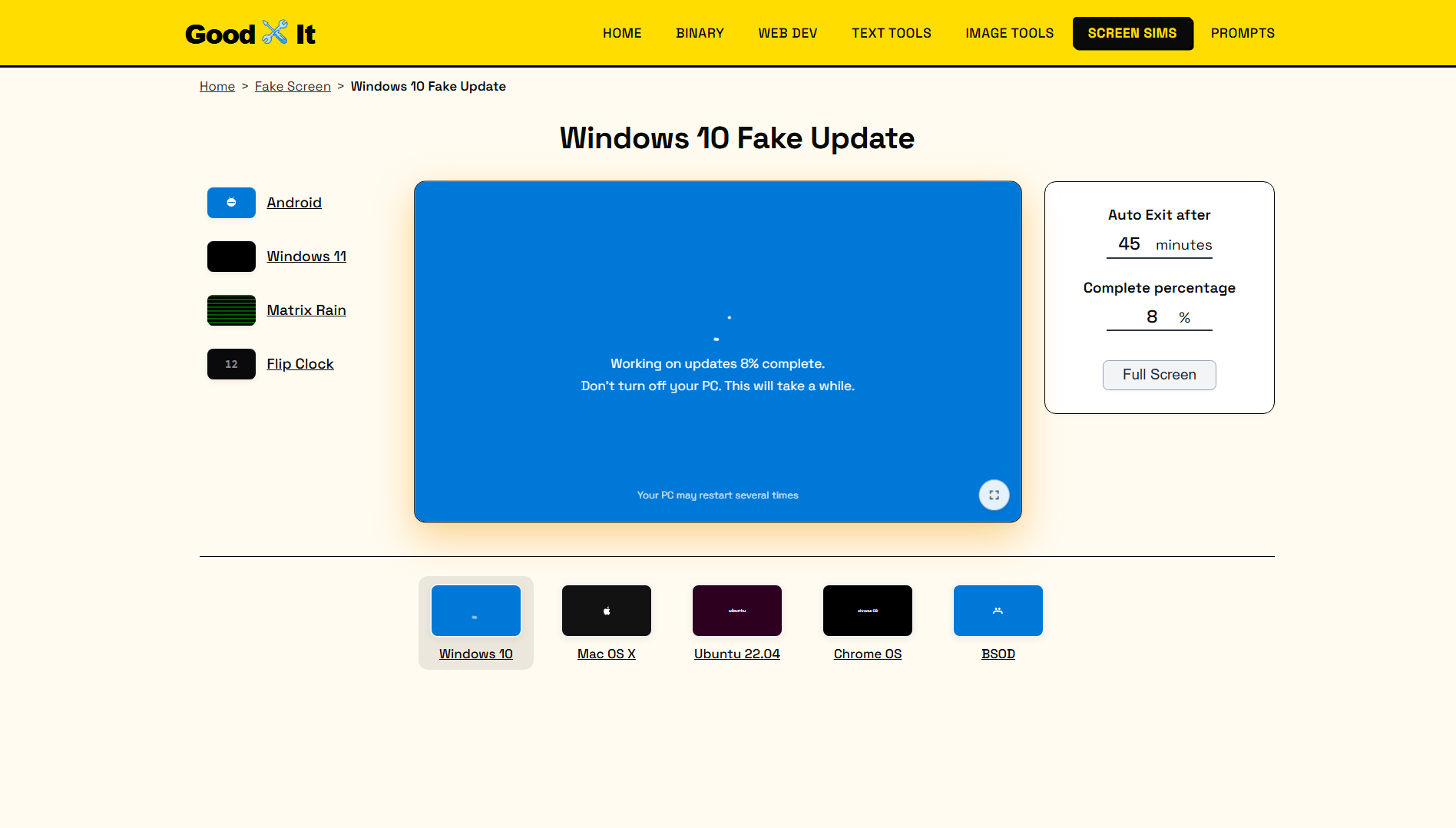Click the BSOD text link
The image size is (1456, 828).
tap(998, 654)
